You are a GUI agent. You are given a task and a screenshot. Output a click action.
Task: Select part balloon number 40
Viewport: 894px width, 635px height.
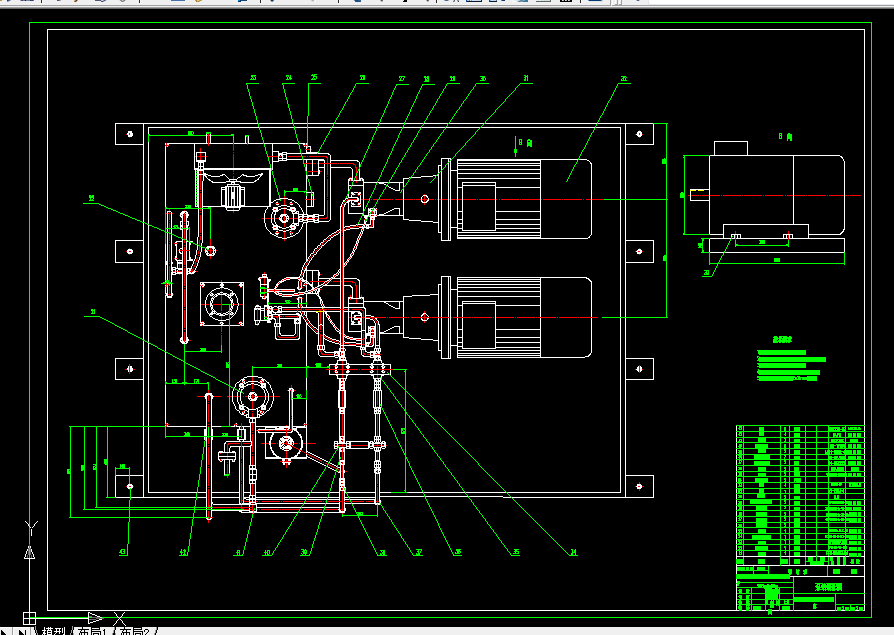[267, 552]
